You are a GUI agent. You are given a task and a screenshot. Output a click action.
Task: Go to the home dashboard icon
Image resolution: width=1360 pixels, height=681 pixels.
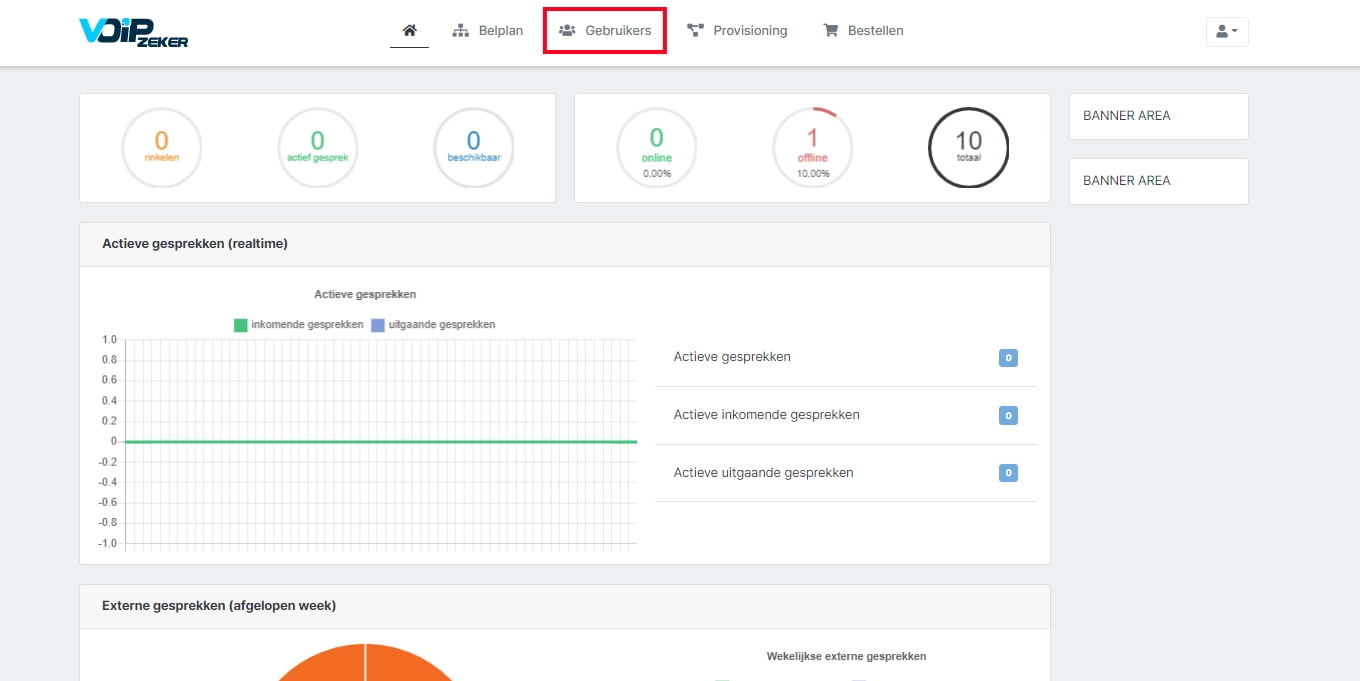[x=409, y=30]
